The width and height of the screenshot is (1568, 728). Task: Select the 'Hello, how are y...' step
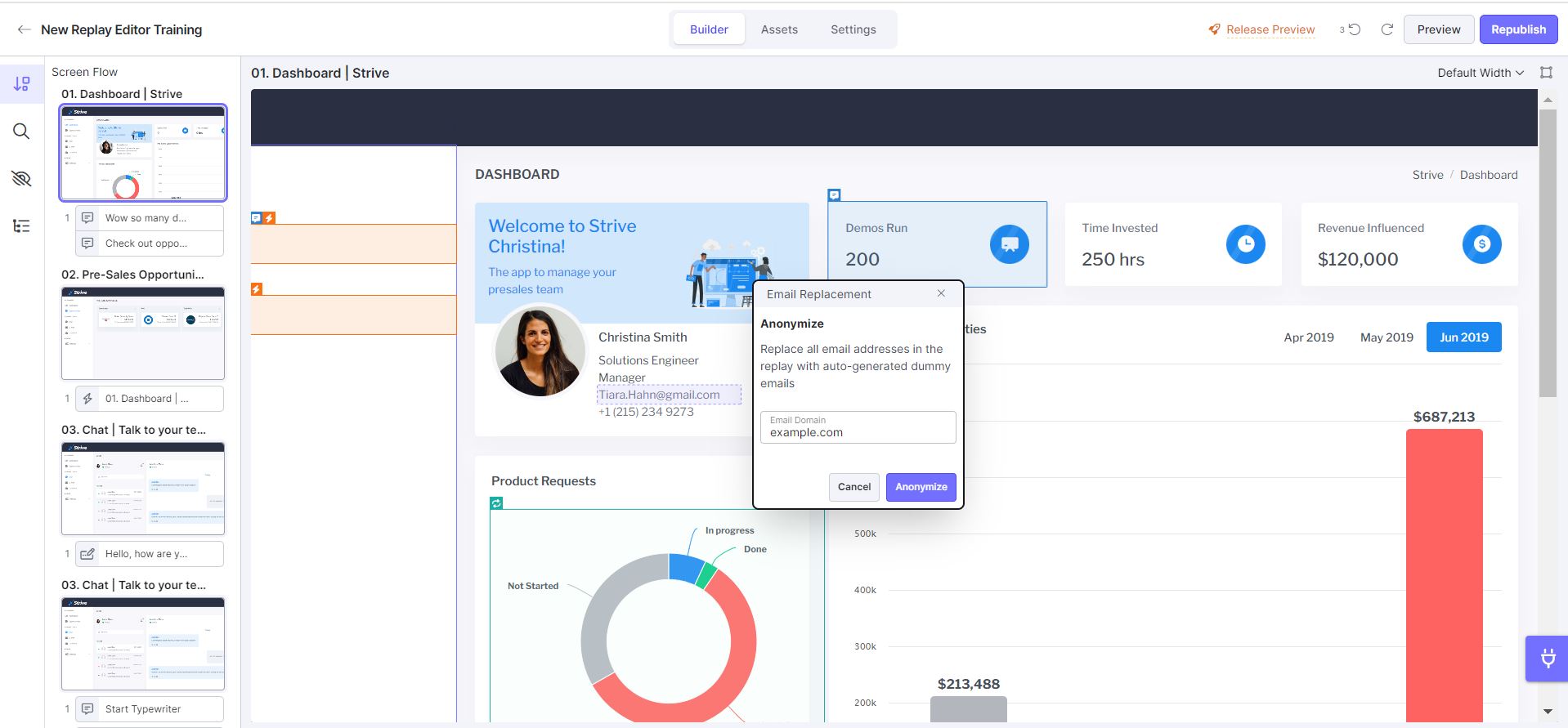pyautogui.click(x=150, y=554)
